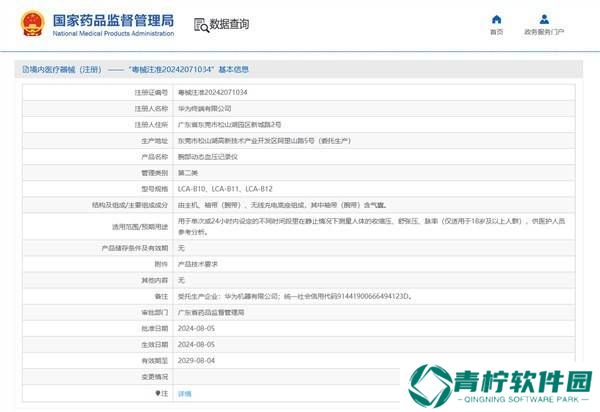This screenshot has width=600, height=412.
Task: Click the 注册人名称 label
Action: (151, 108)
